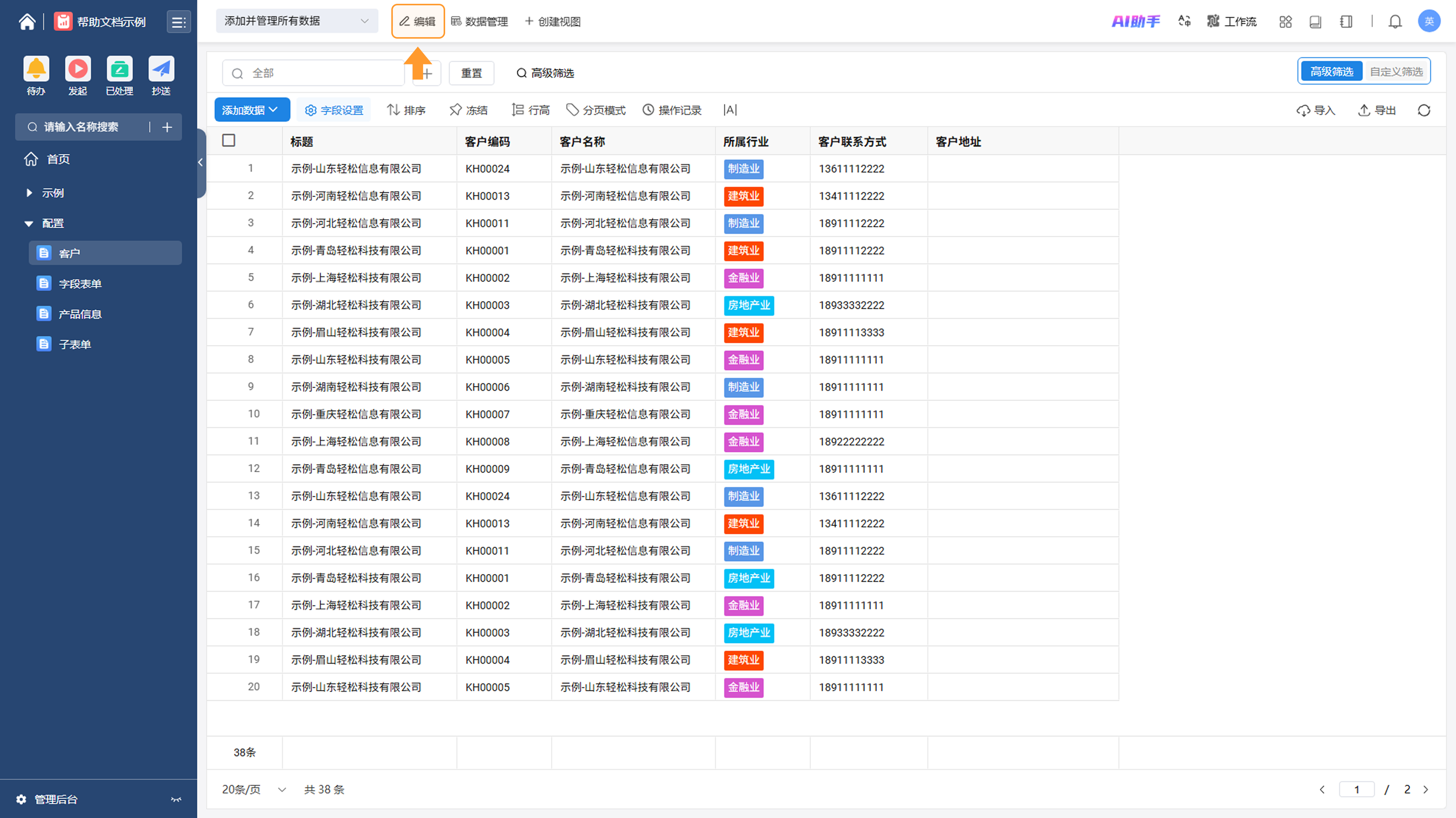Click 建筑业 tag in row 2
This screenshot has height=818, width=1456.
coord(743,196)
